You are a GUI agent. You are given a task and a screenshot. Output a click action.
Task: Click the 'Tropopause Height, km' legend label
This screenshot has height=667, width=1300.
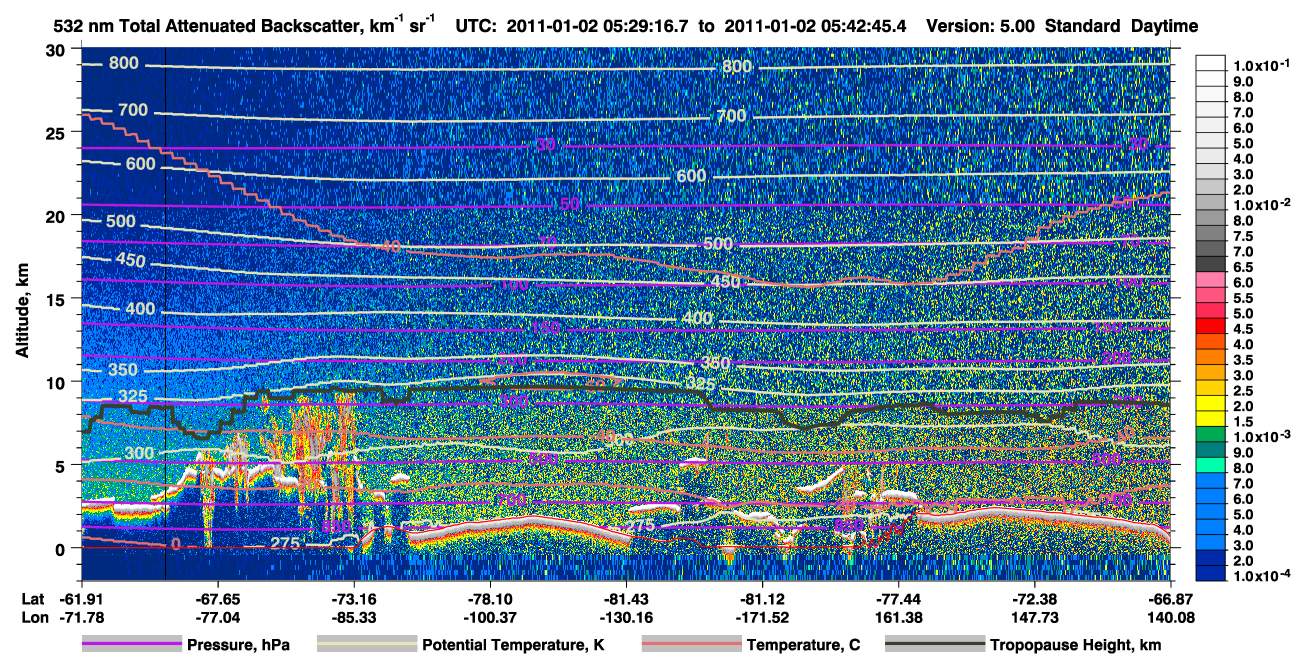click(1075, 645)
